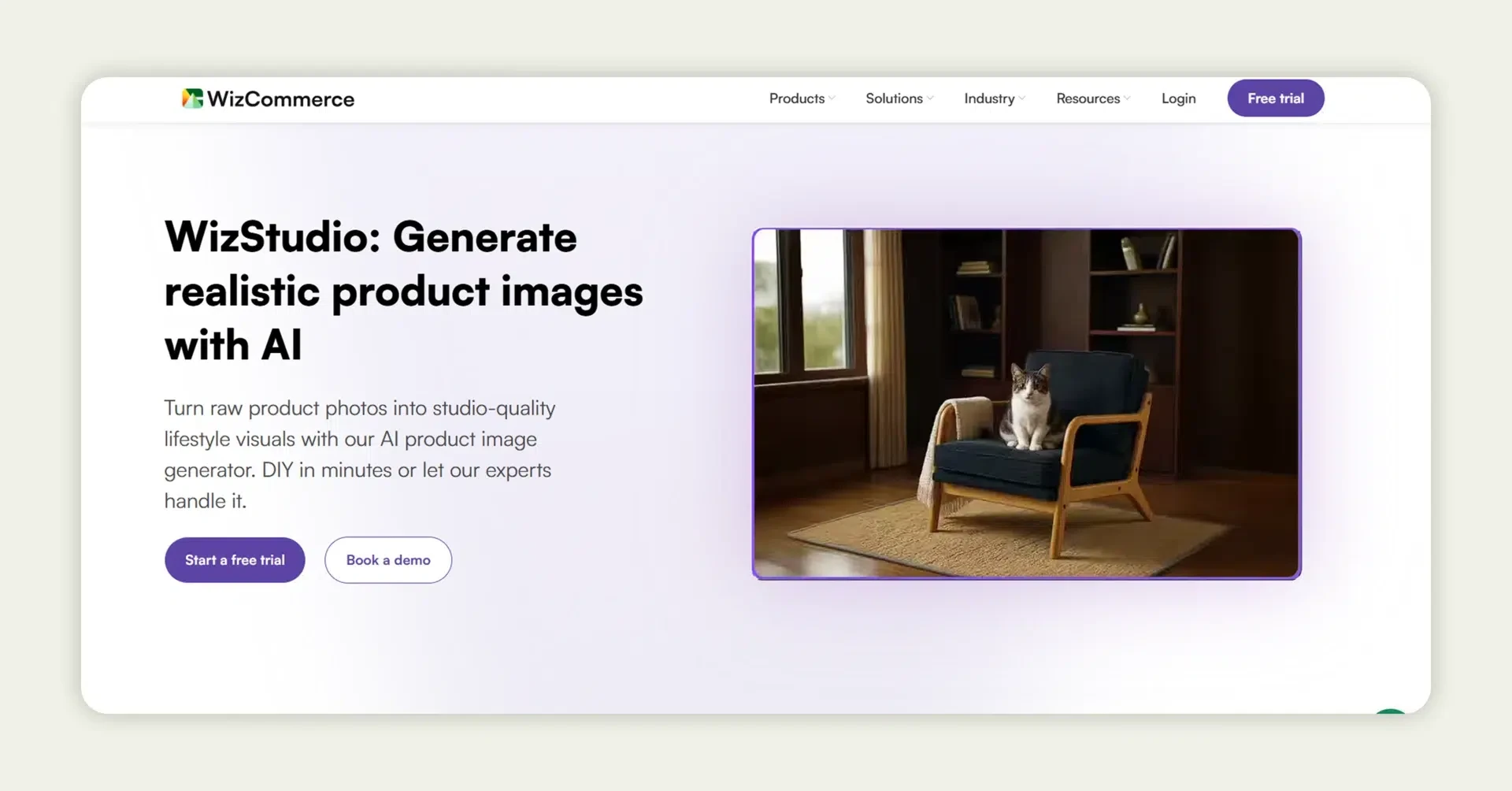
Task: Click the Free trial button in header
Action: pyautogui.click(x=1276, y=98)
